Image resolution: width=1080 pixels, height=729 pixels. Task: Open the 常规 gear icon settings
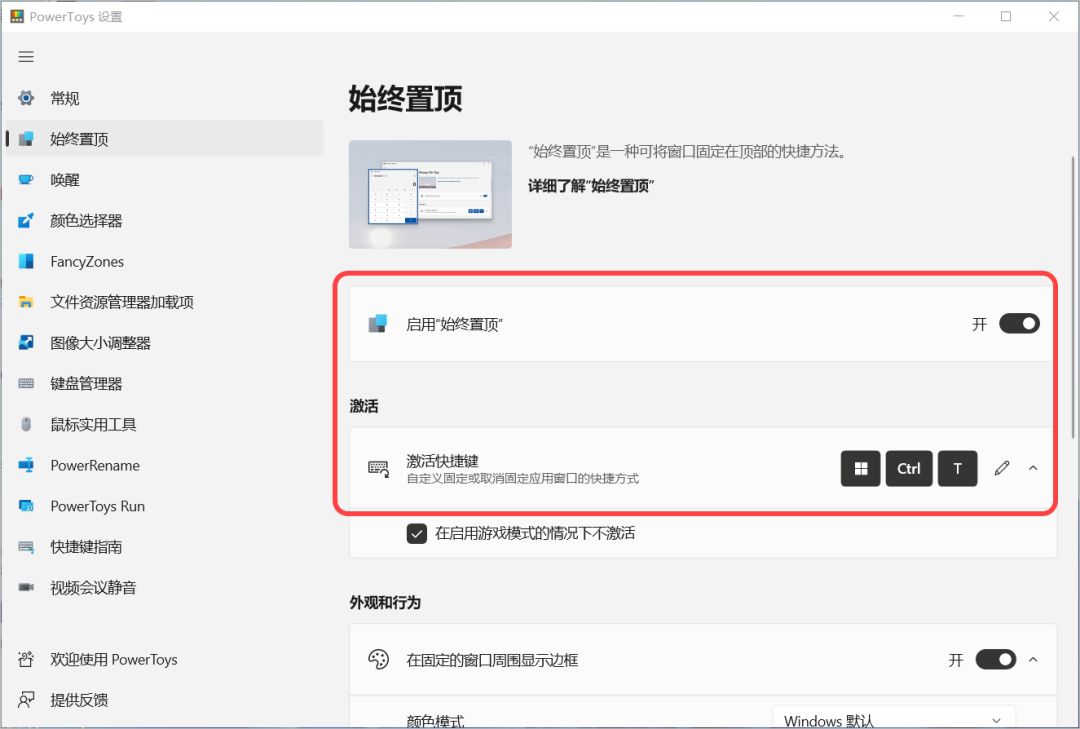(26, 98)
